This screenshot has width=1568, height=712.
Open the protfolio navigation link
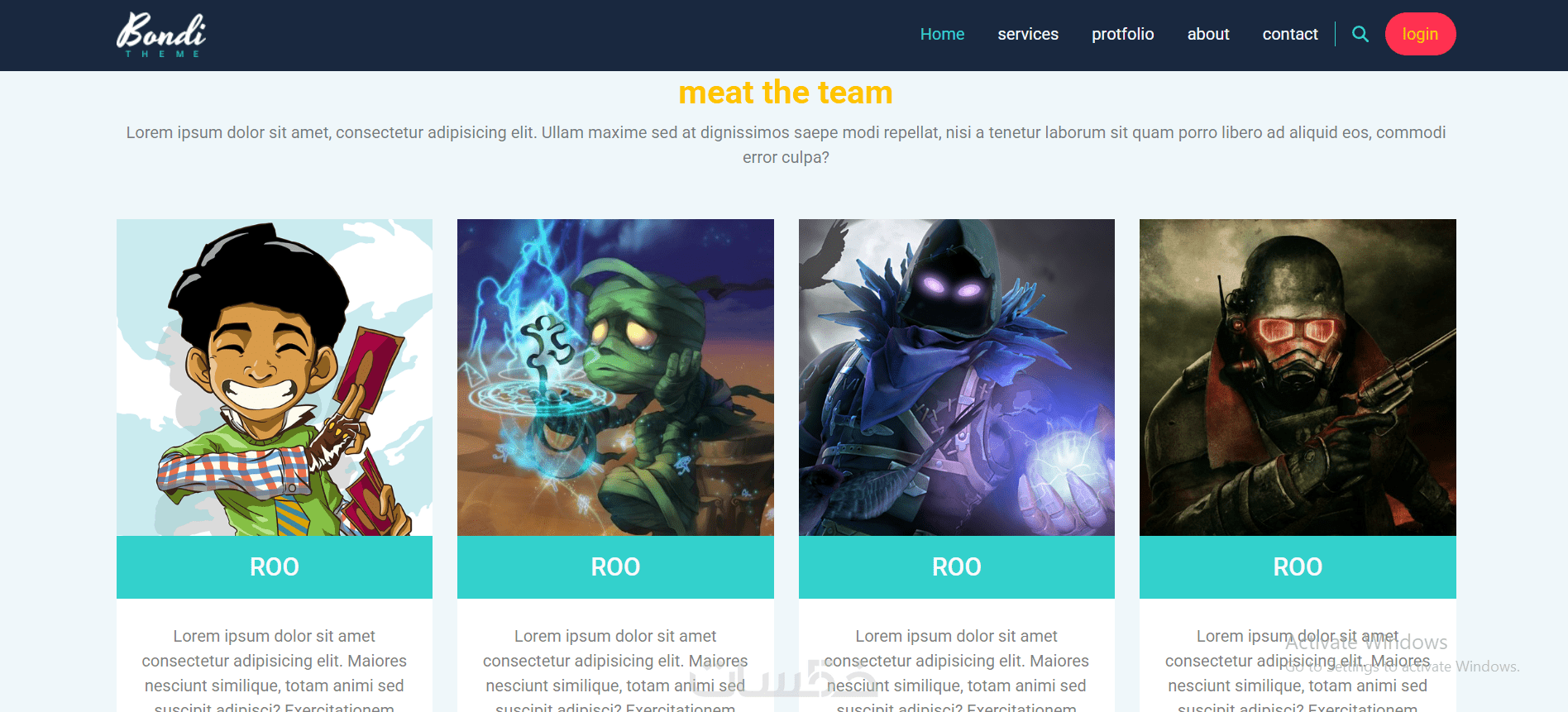(x=1122, y=34)
